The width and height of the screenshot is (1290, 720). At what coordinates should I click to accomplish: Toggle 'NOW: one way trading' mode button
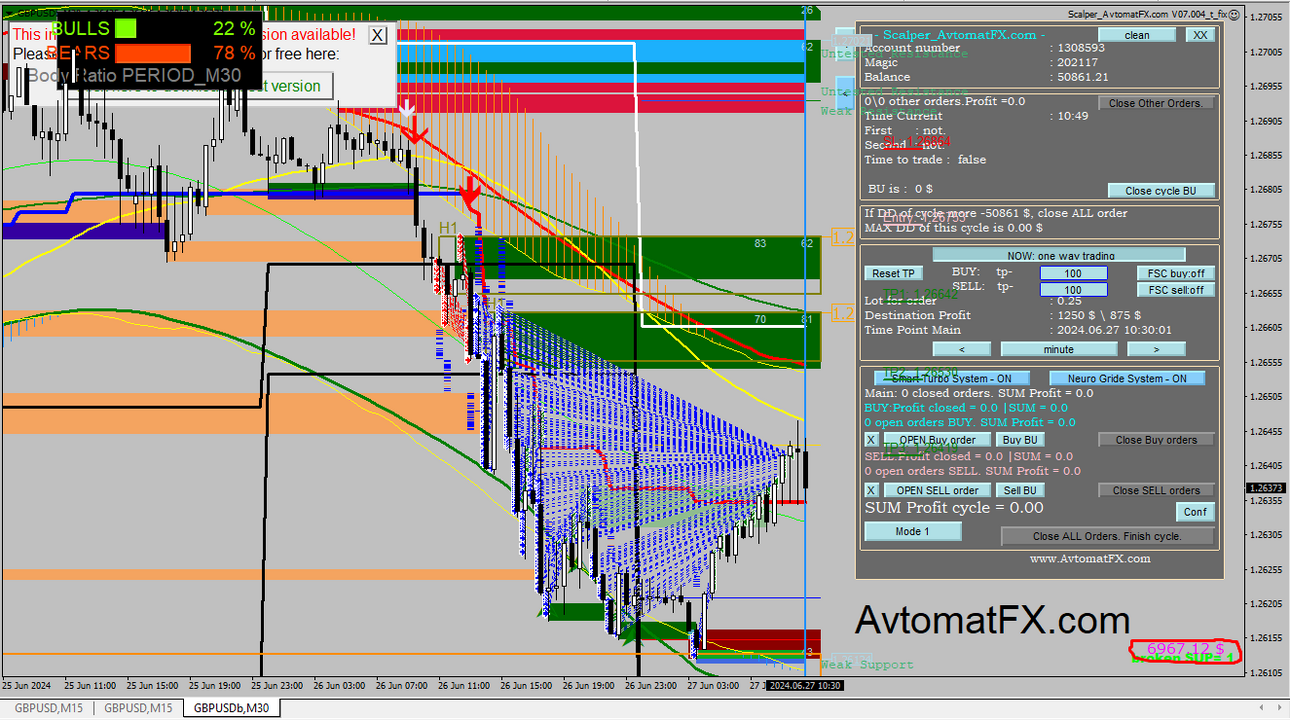pos(1059,255)
